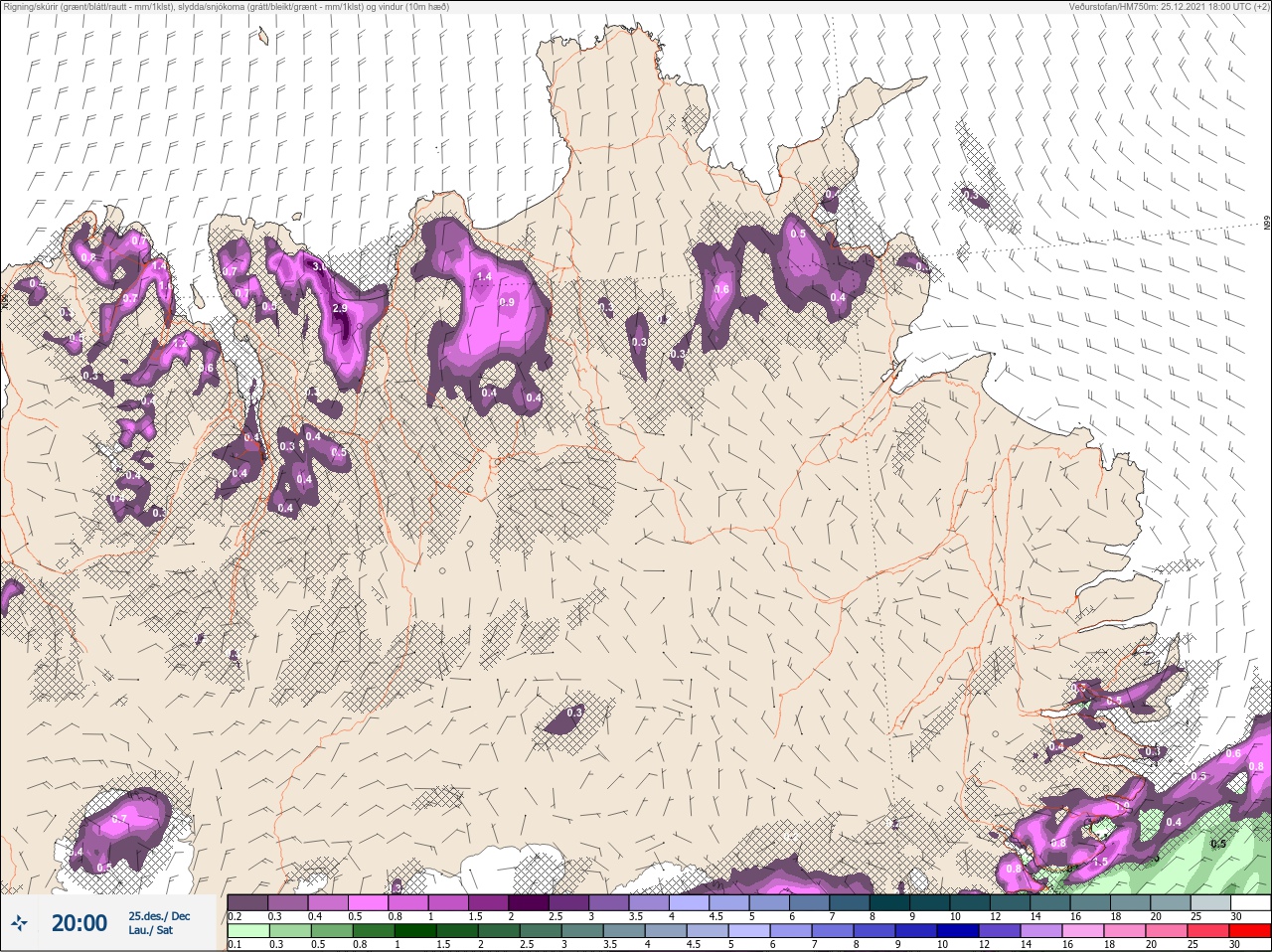Pick the pale green swatch above '0.1' label
1272x952 pixels.
(248, 930)
